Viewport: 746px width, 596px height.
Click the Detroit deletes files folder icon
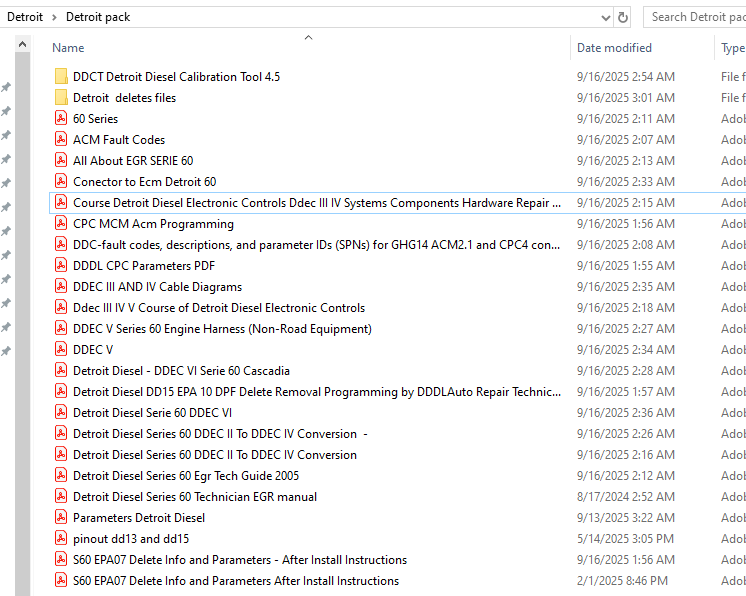click(x=61, y=98)
